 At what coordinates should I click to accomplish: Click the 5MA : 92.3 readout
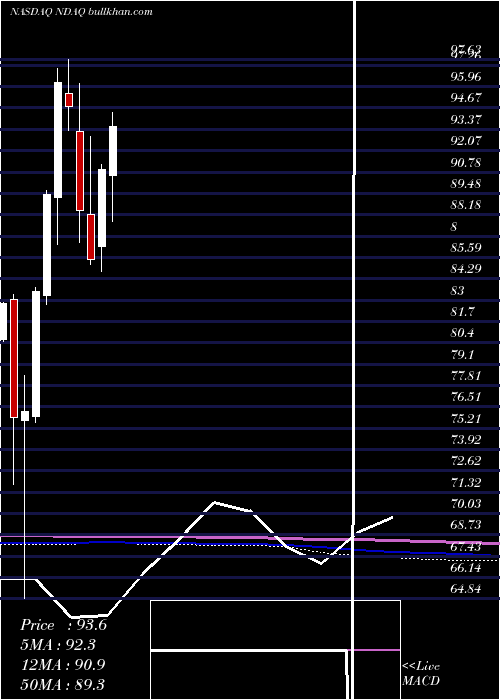(x=58, y=645)
